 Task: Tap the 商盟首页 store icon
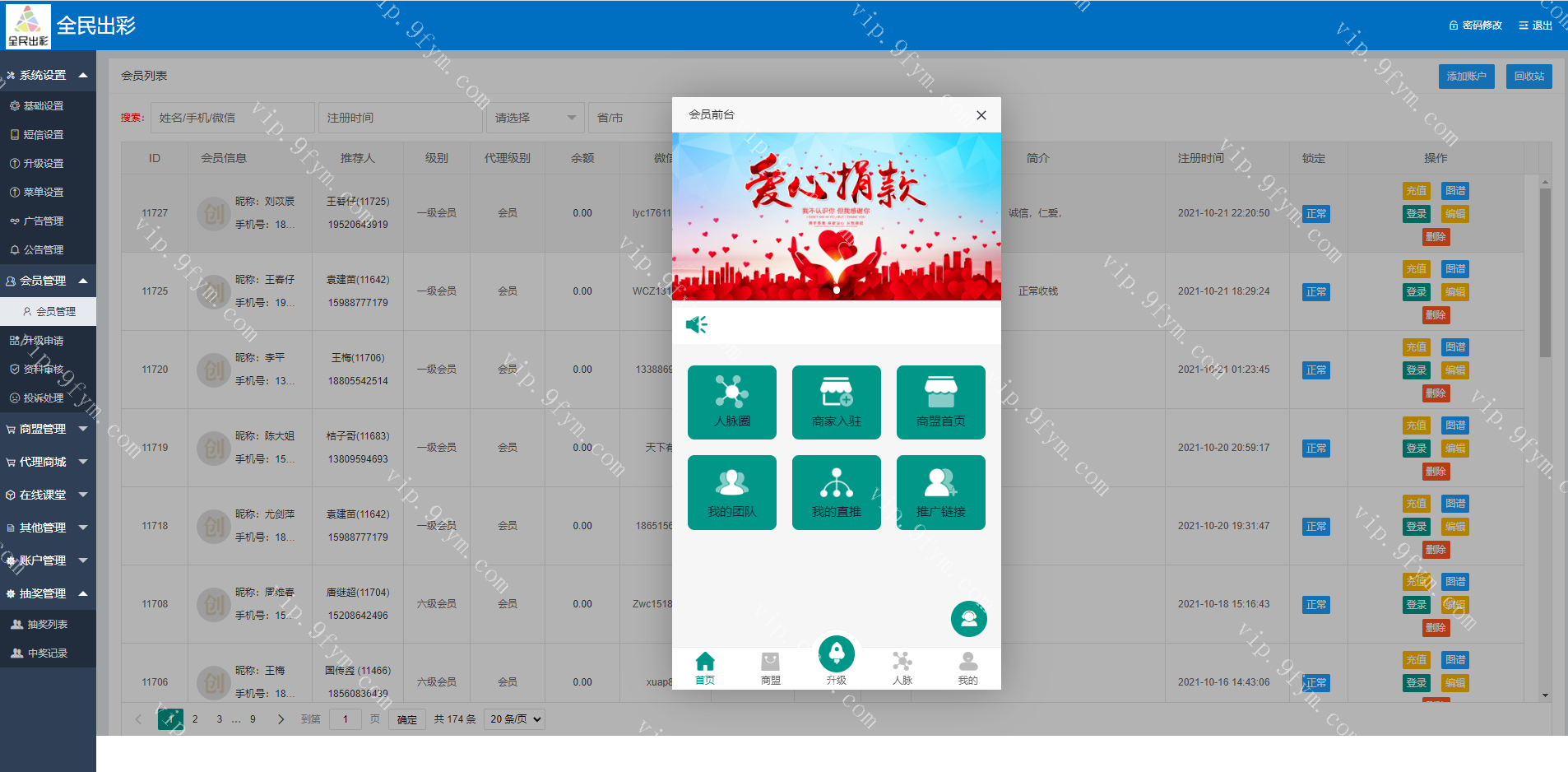point(940,402)
